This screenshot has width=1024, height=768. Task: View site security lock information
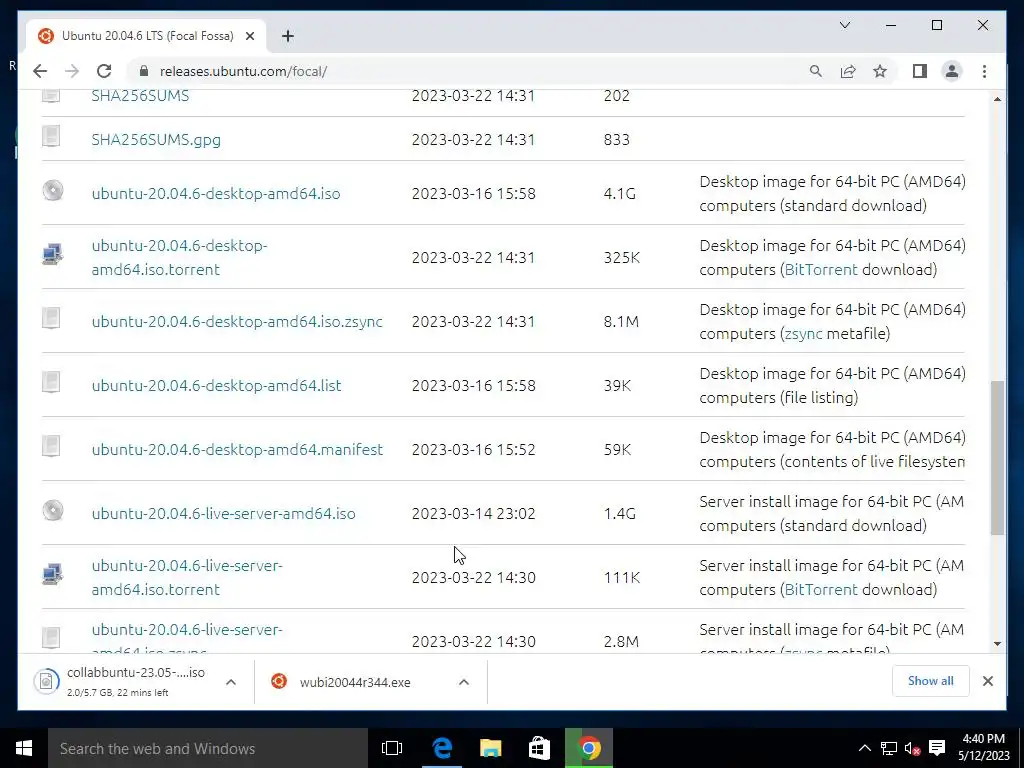[x=144, y=71]
